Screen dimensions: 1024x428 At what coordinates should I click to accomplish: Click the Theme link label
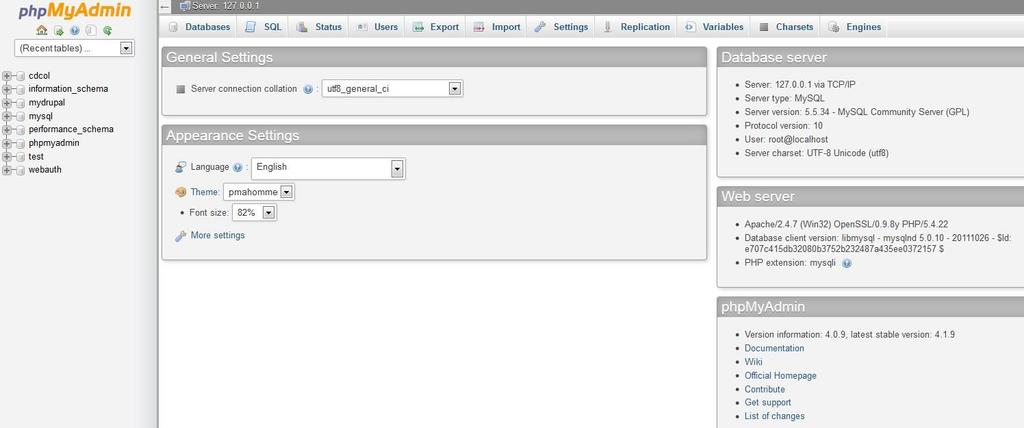(x=205, y=192)
